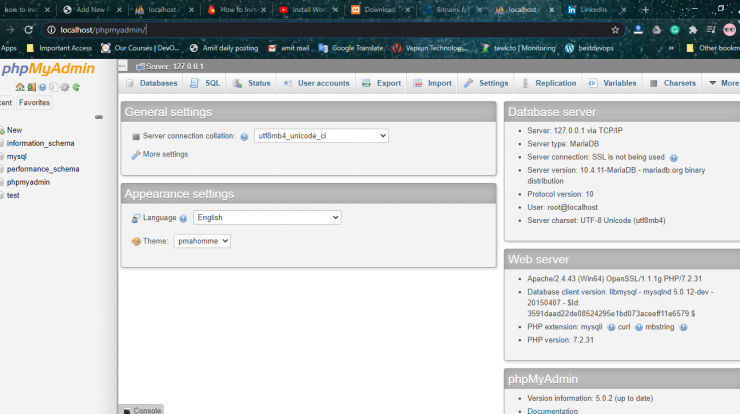The width and height of the screenshot is (740, 414).
Task: Open the Settings tab
Action: [486, 83]
